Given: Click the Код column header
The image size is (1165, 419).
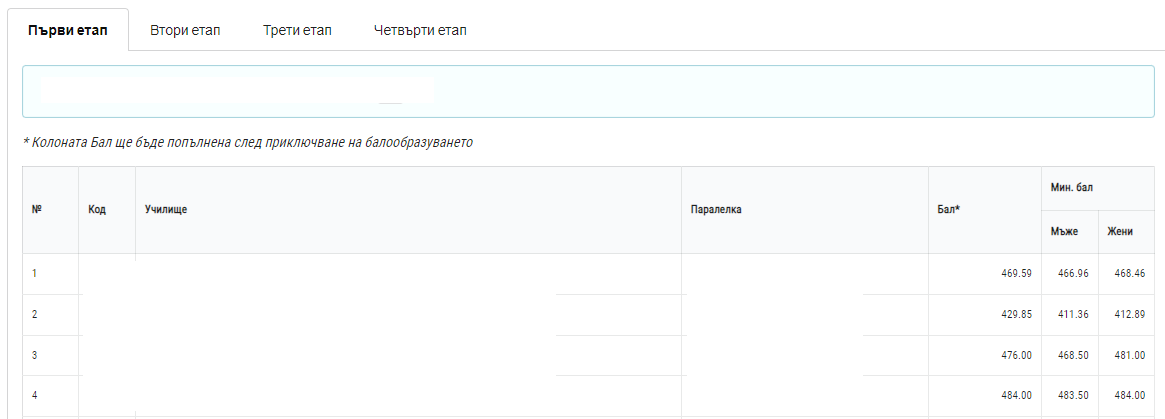Looking at the screenshot, I should [97, 210].
